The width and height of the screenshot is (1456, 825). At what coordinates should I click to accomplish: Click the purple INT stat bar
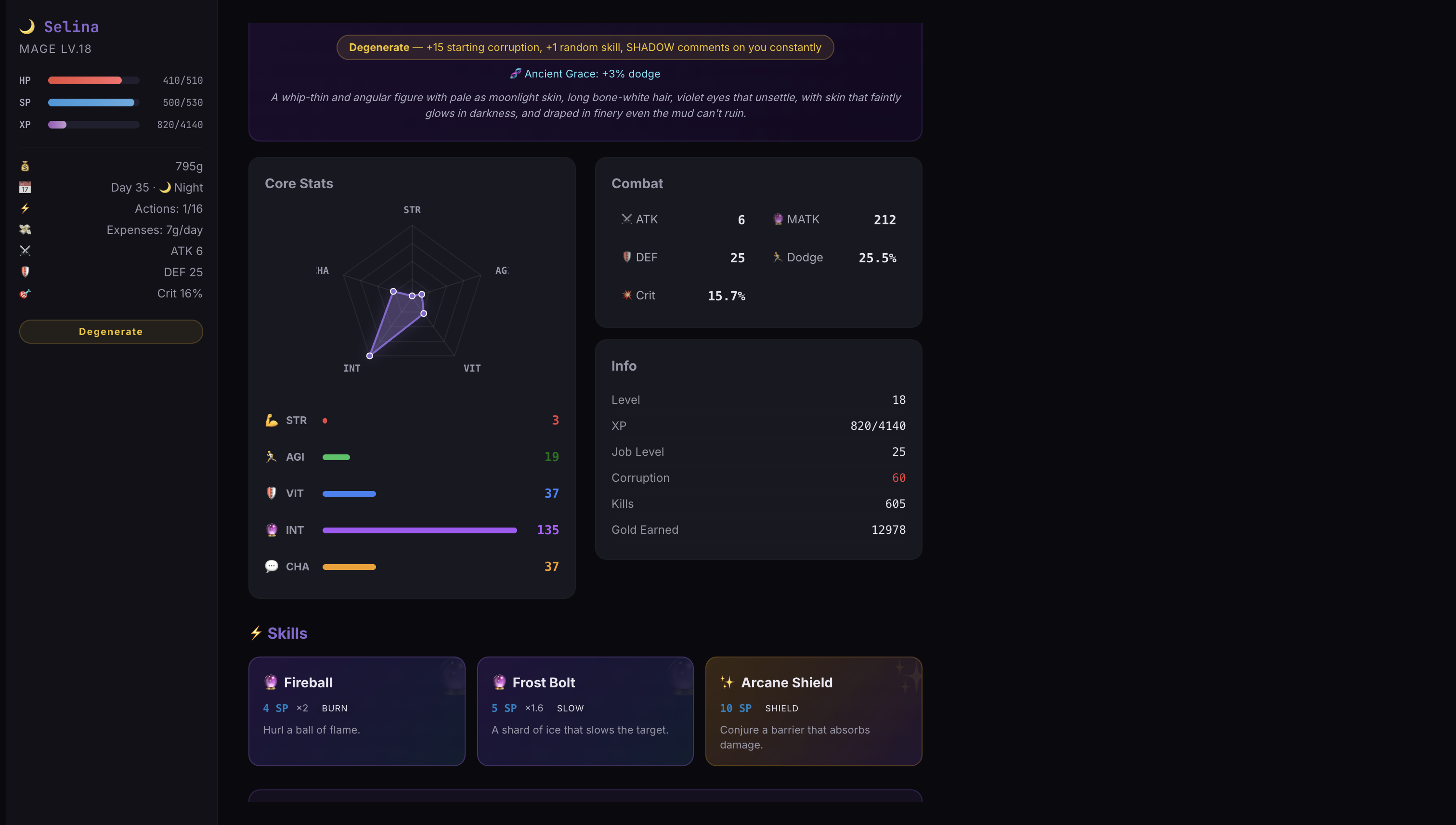click(419, 530)
